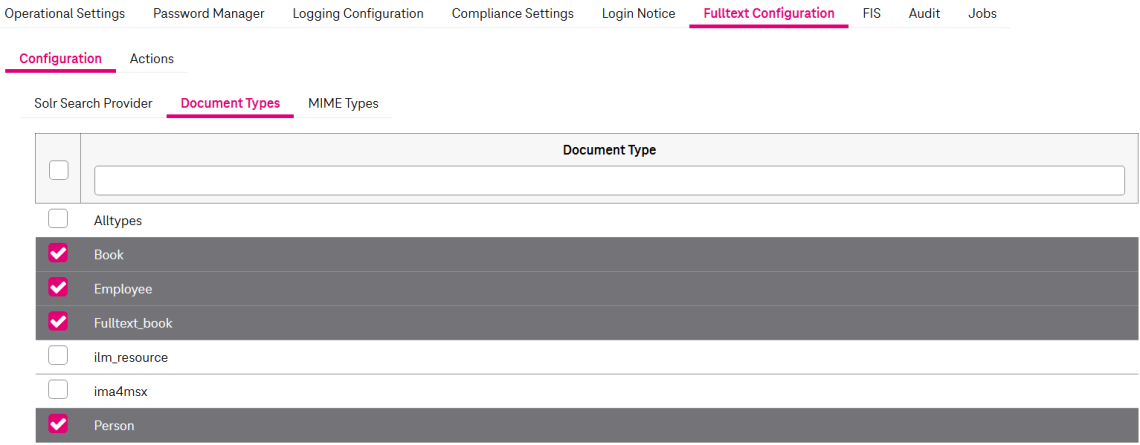Open the Operational Settings tab

(x=65, y=14)
